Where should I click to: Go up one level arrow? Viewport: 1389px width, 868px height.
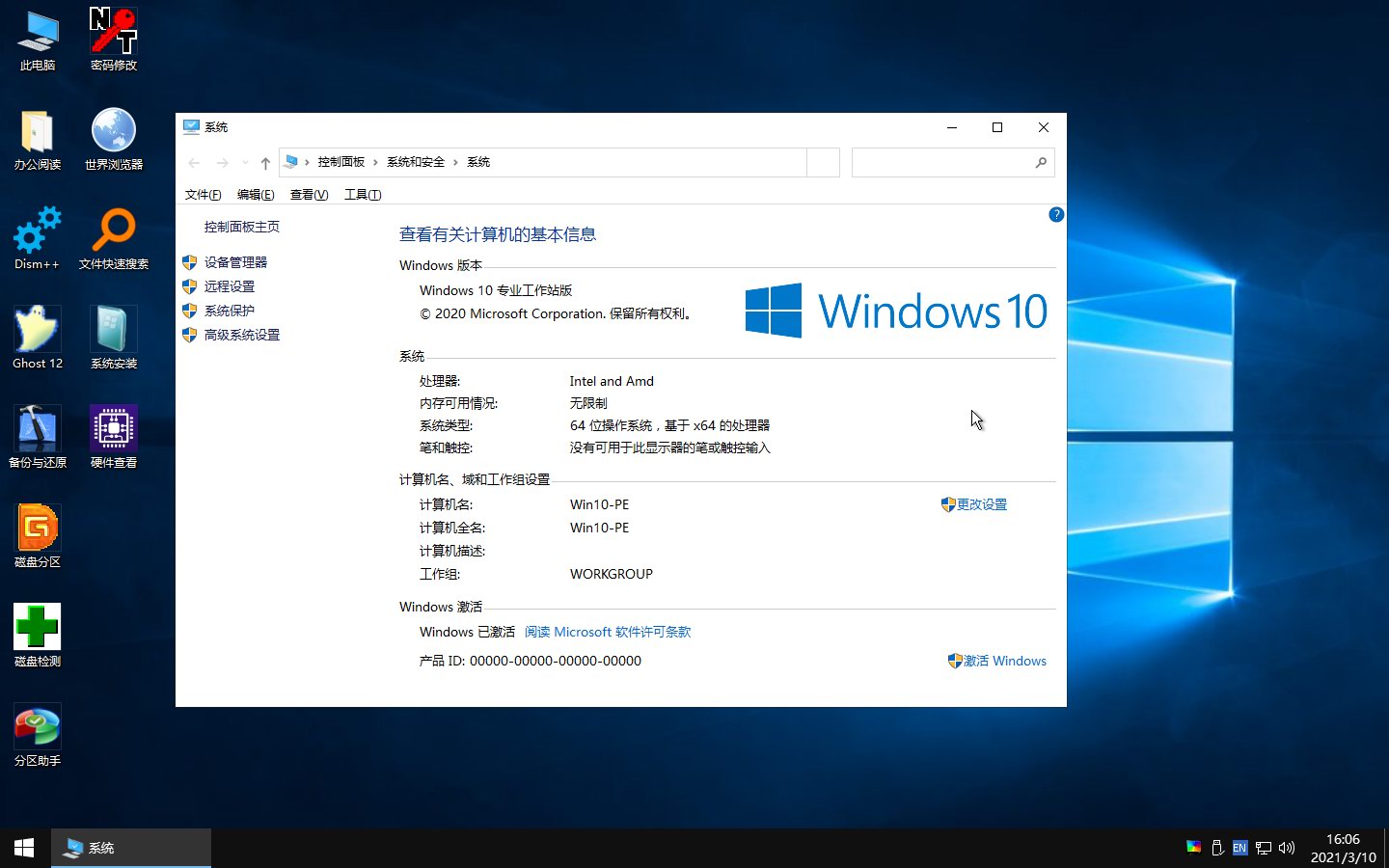(265, 163)
